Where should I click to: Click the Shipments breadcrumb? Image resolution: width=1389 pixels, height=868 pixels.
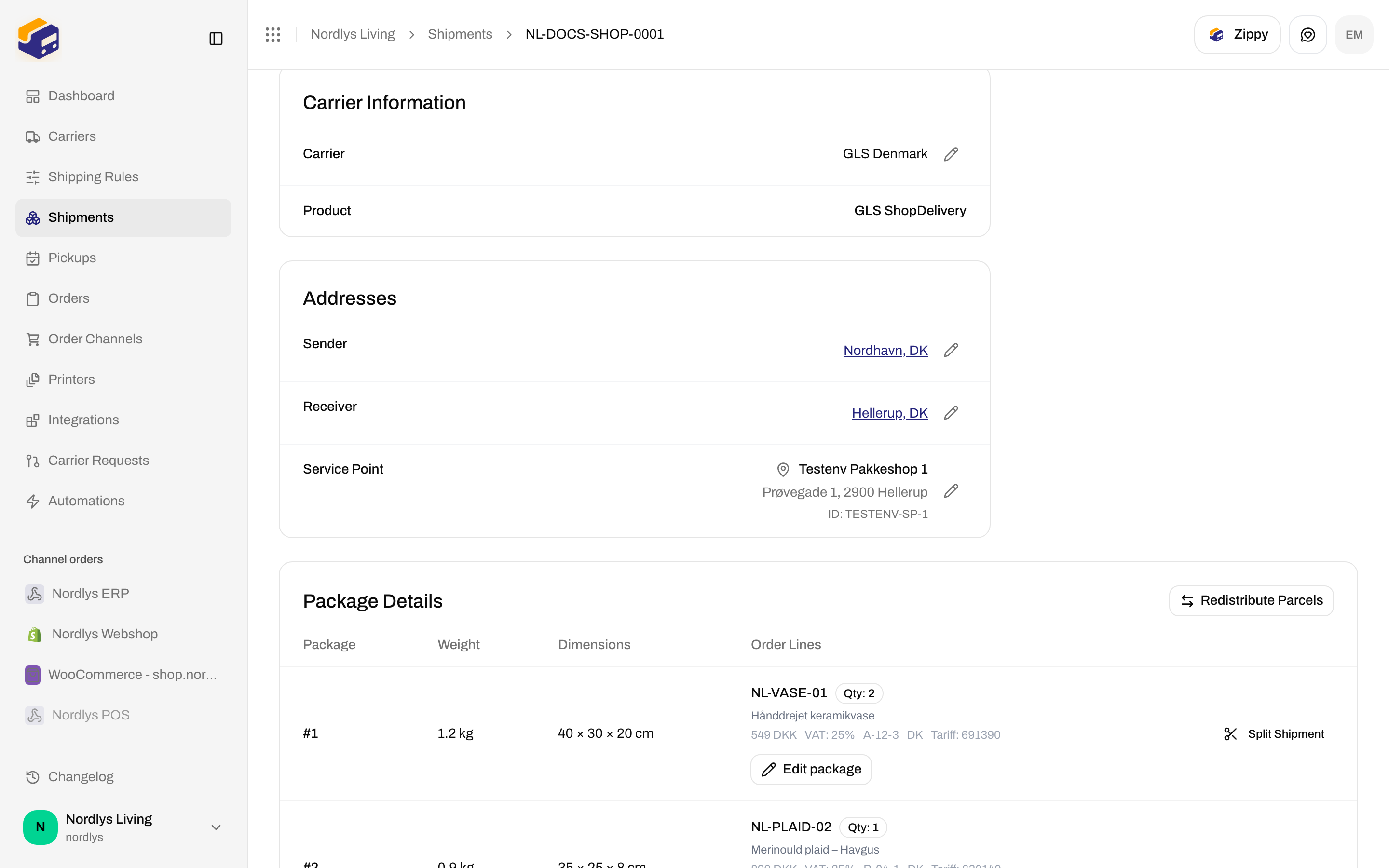[460, 34]
